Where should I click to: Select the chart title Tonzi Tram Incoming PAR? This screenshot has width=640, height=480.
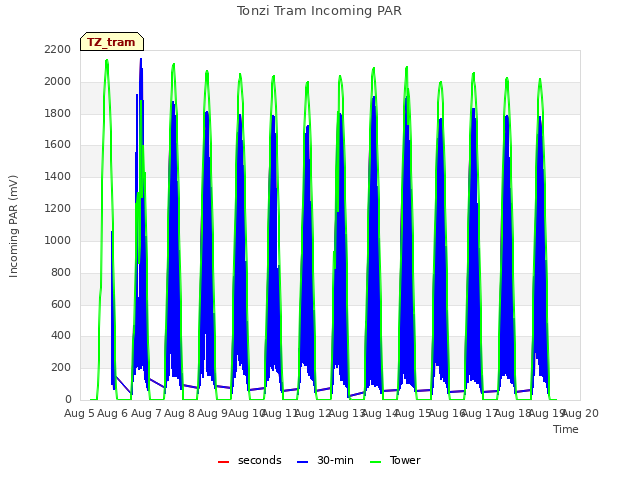(319, 11)
